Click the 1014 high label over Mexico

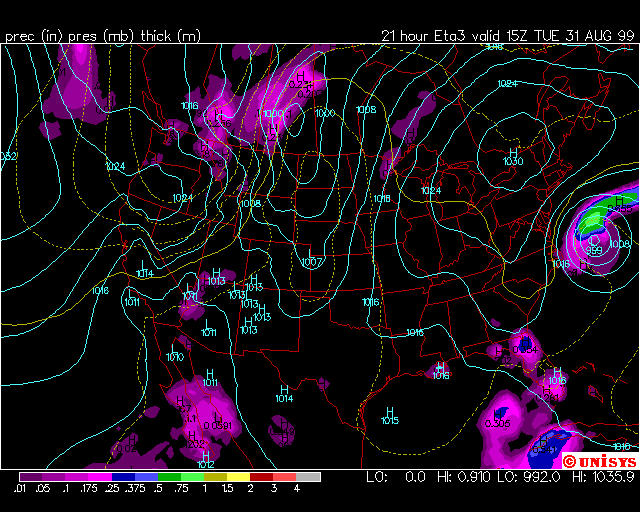pos(284,398)
